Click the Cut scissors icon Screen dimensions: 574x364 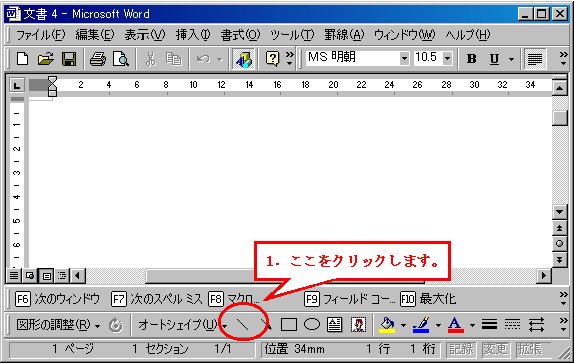click(x=150, y=59)
